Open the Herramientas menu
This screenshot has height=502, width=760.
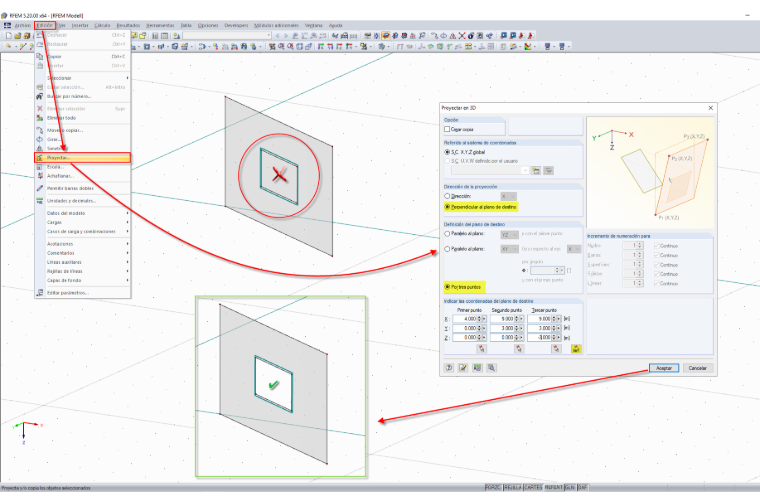[x=160, y=25]
